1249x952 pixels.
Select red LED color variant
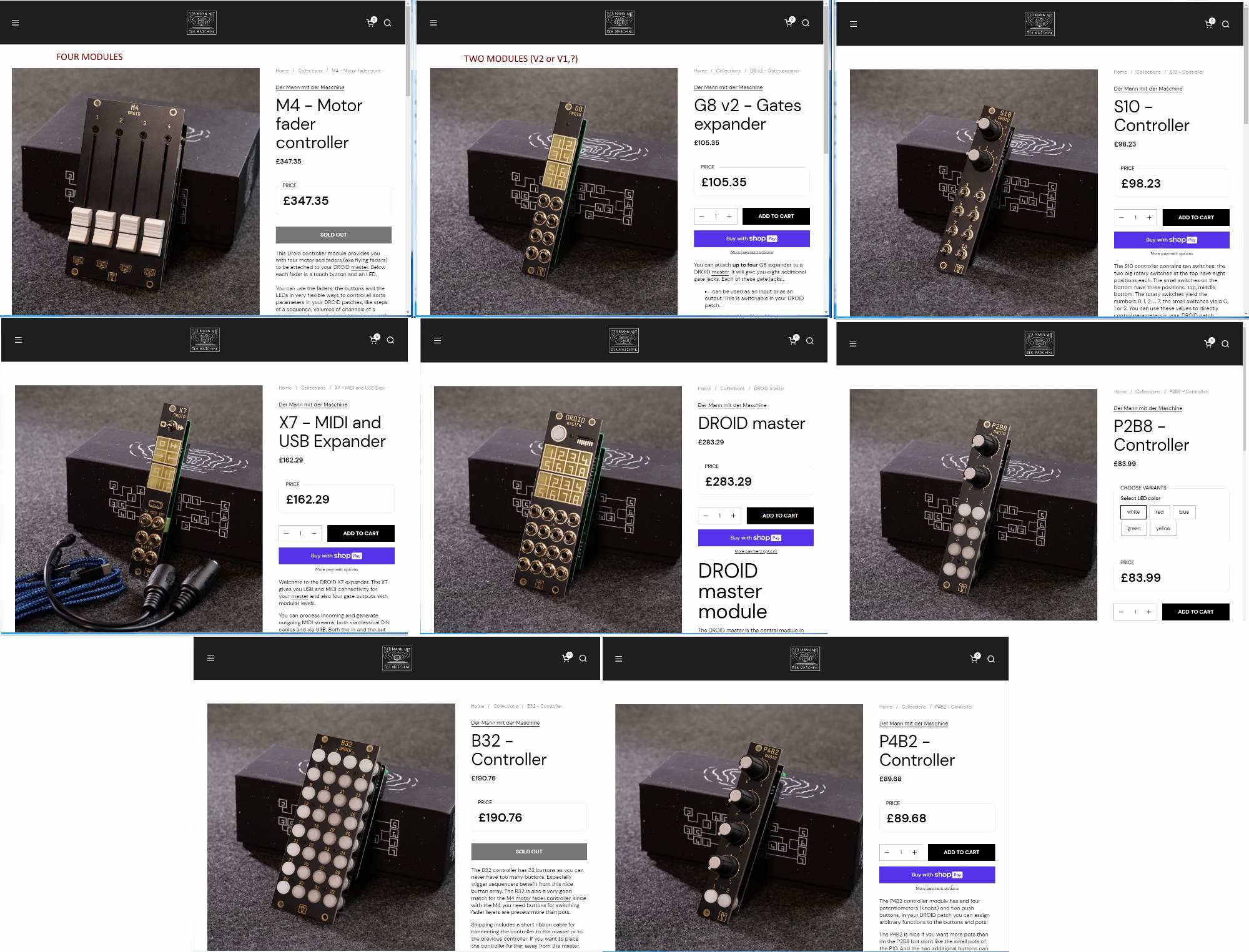click(x=1159, y=512)
